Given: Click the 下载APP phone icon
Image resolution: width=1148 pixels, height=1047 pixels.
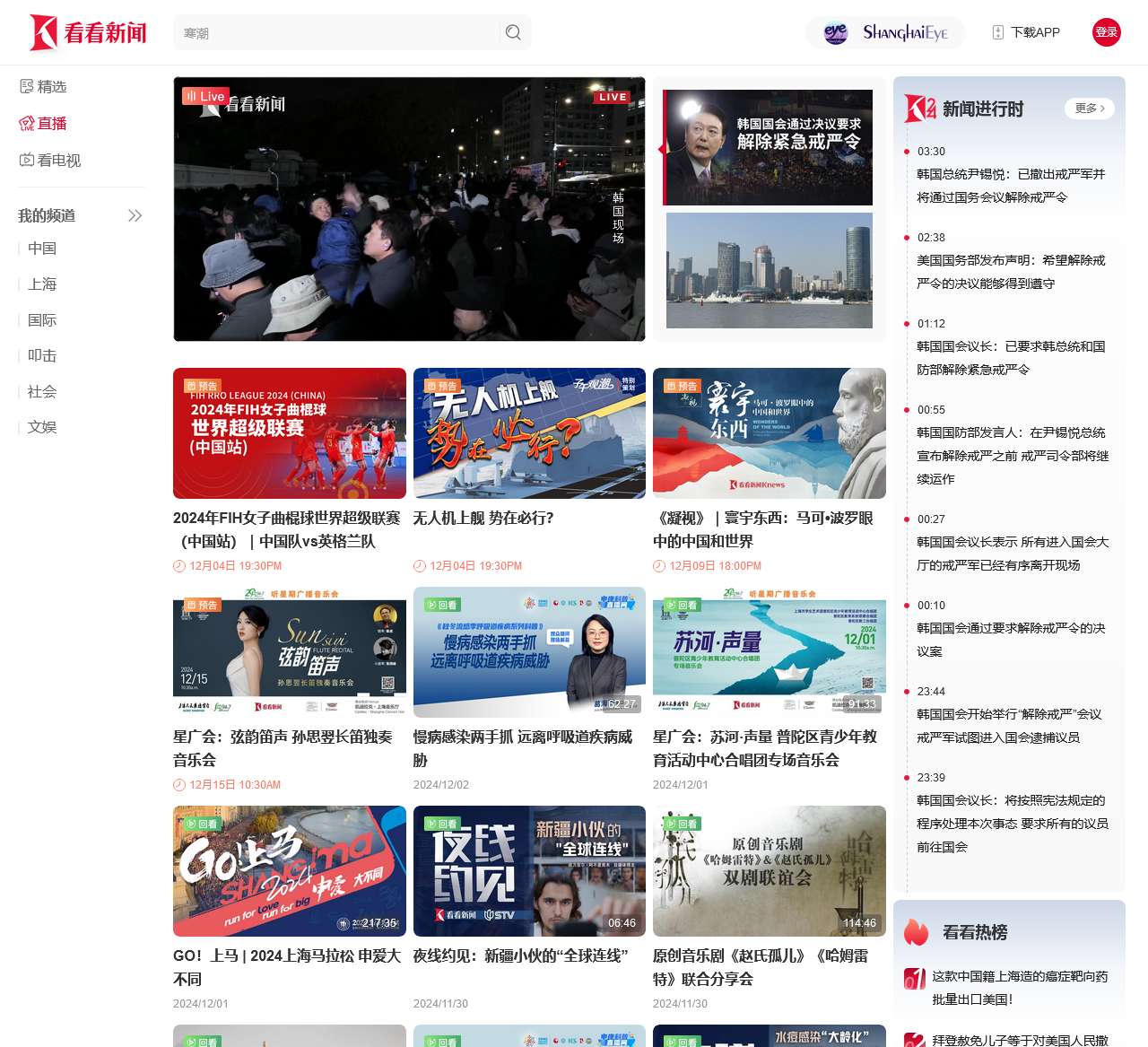Looking at the screenshot, I should [x=998, y=32].
